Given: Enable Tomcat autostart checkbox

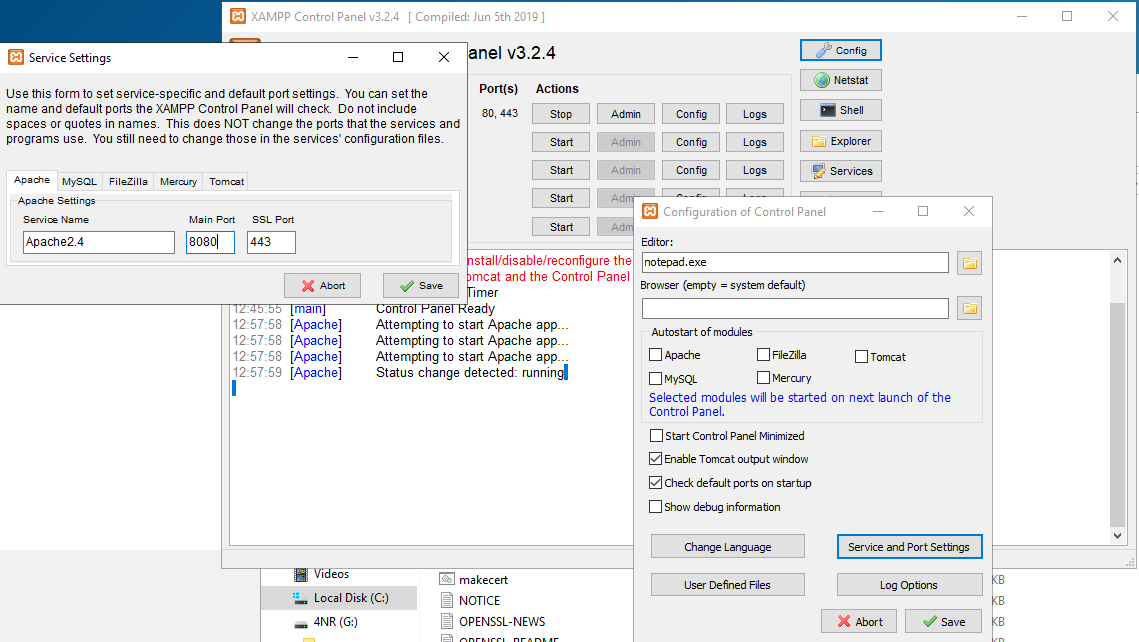Looking at the screenshot, I should 861,357.
